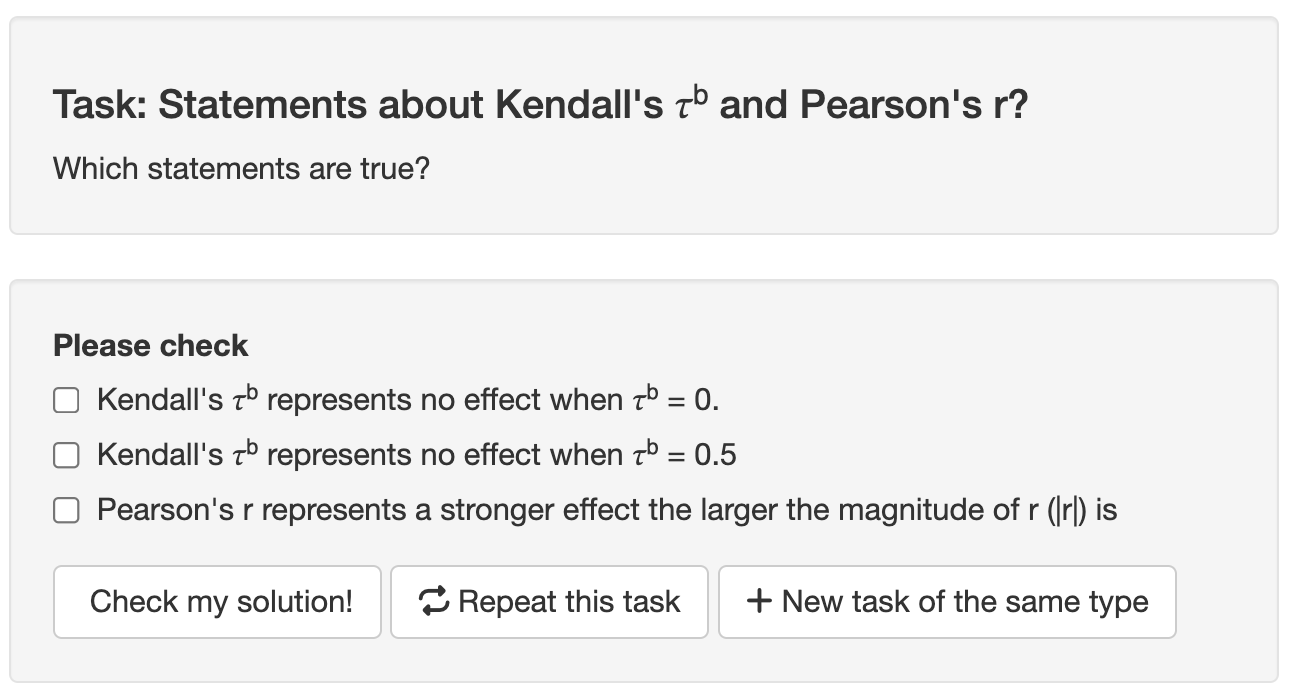Image resolution: width=1290 pixels, height=696 pixels.
Task: Click the "Please check" bold label
Action: click(x=150, y=346)
